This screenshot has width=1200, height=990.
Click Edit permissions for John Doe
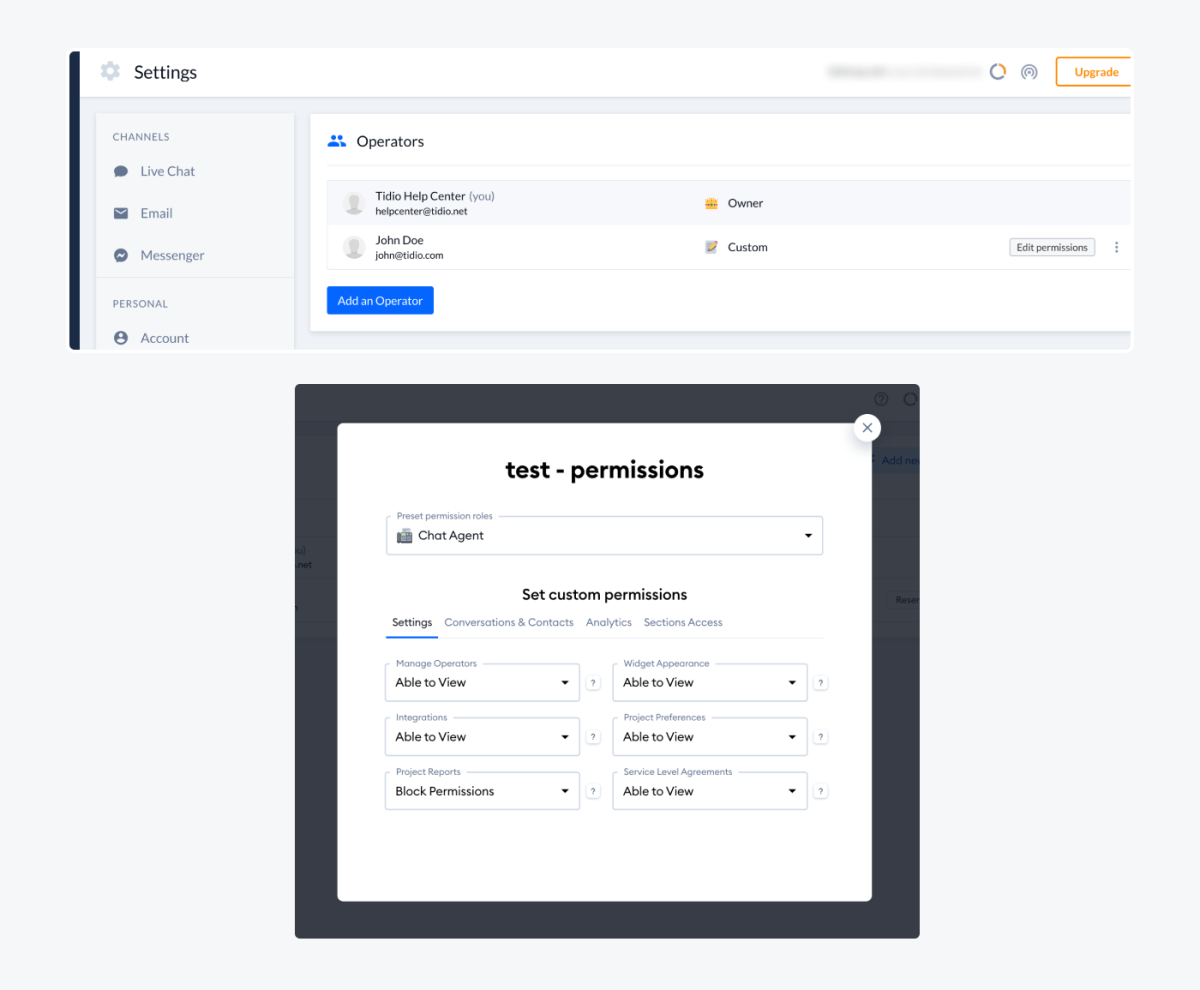click(x=1052, y=247)
